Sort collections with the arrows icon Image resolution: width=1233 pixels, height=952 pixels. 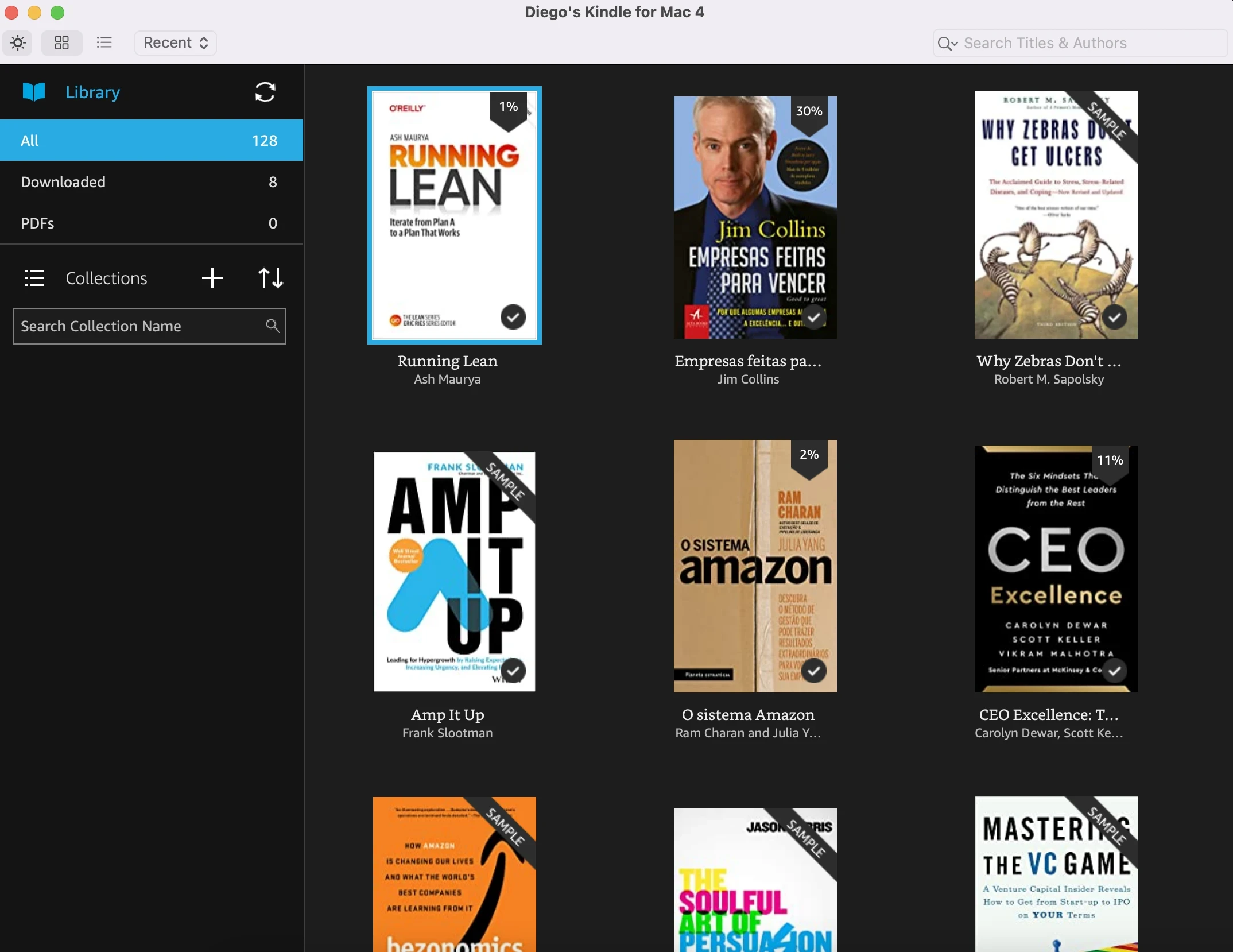click(270, 278)
